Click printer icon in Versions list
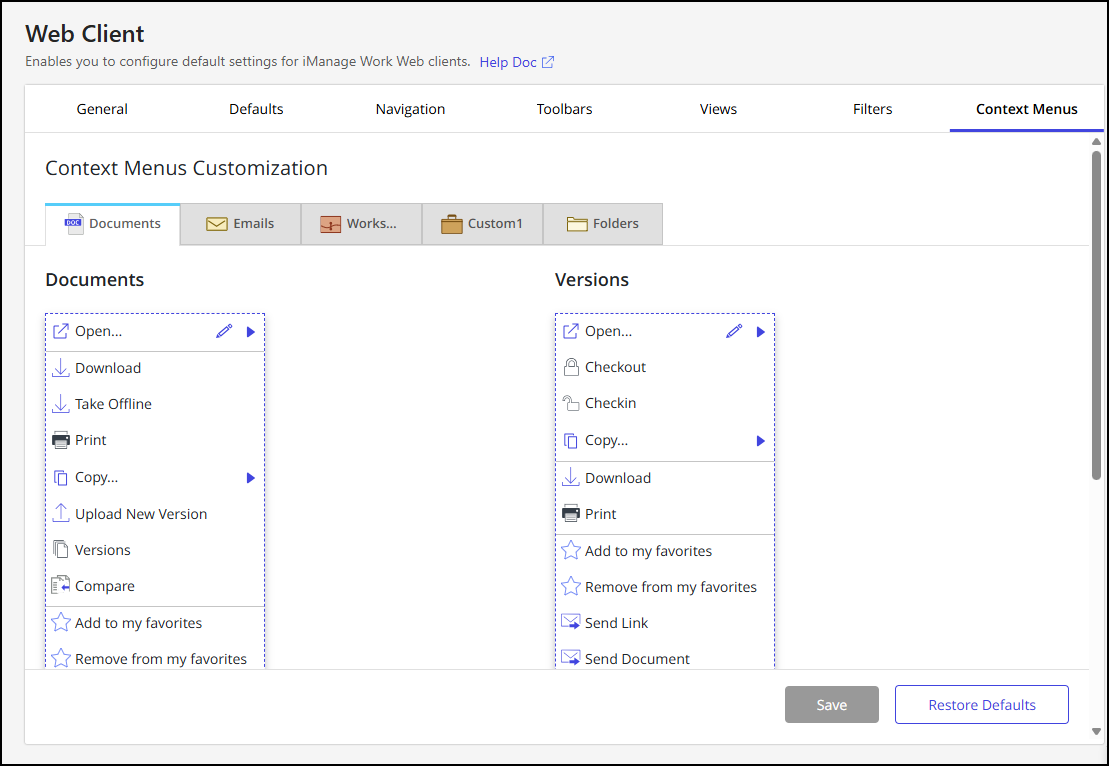This screenshot has height=766, width=1109. tap(571, 513)
